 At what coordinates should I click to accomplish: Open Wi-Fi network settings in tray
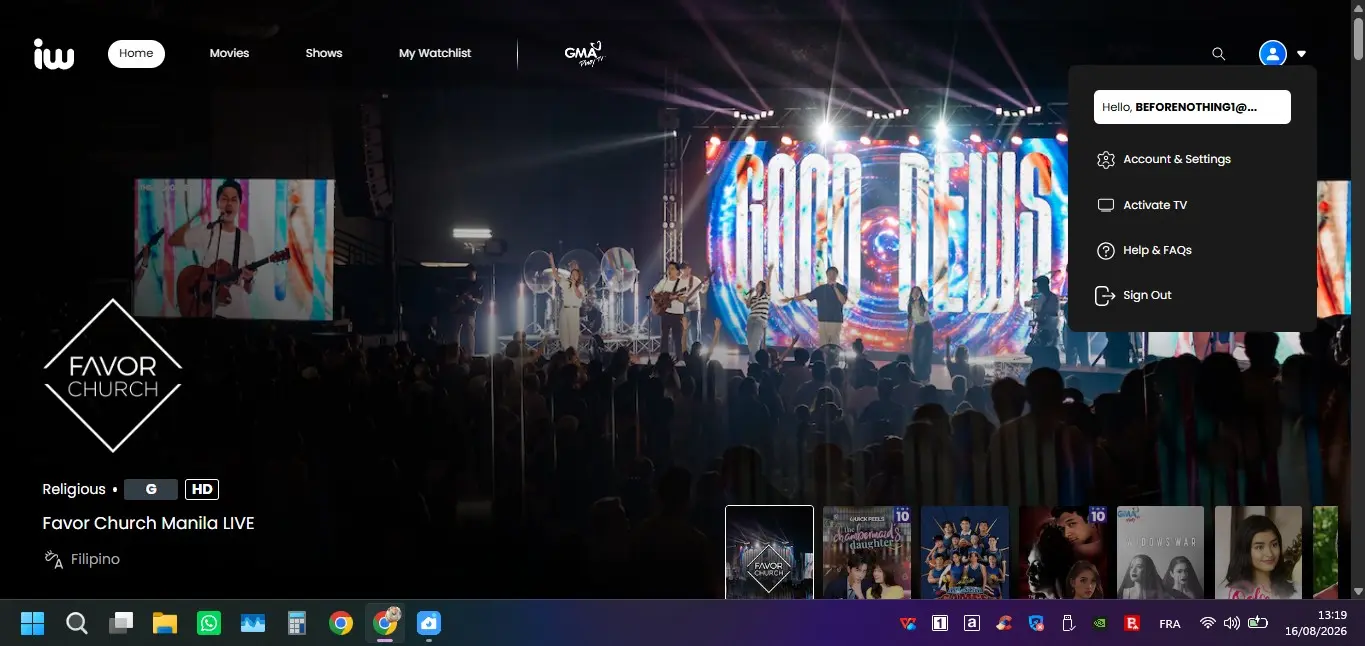1208,623
